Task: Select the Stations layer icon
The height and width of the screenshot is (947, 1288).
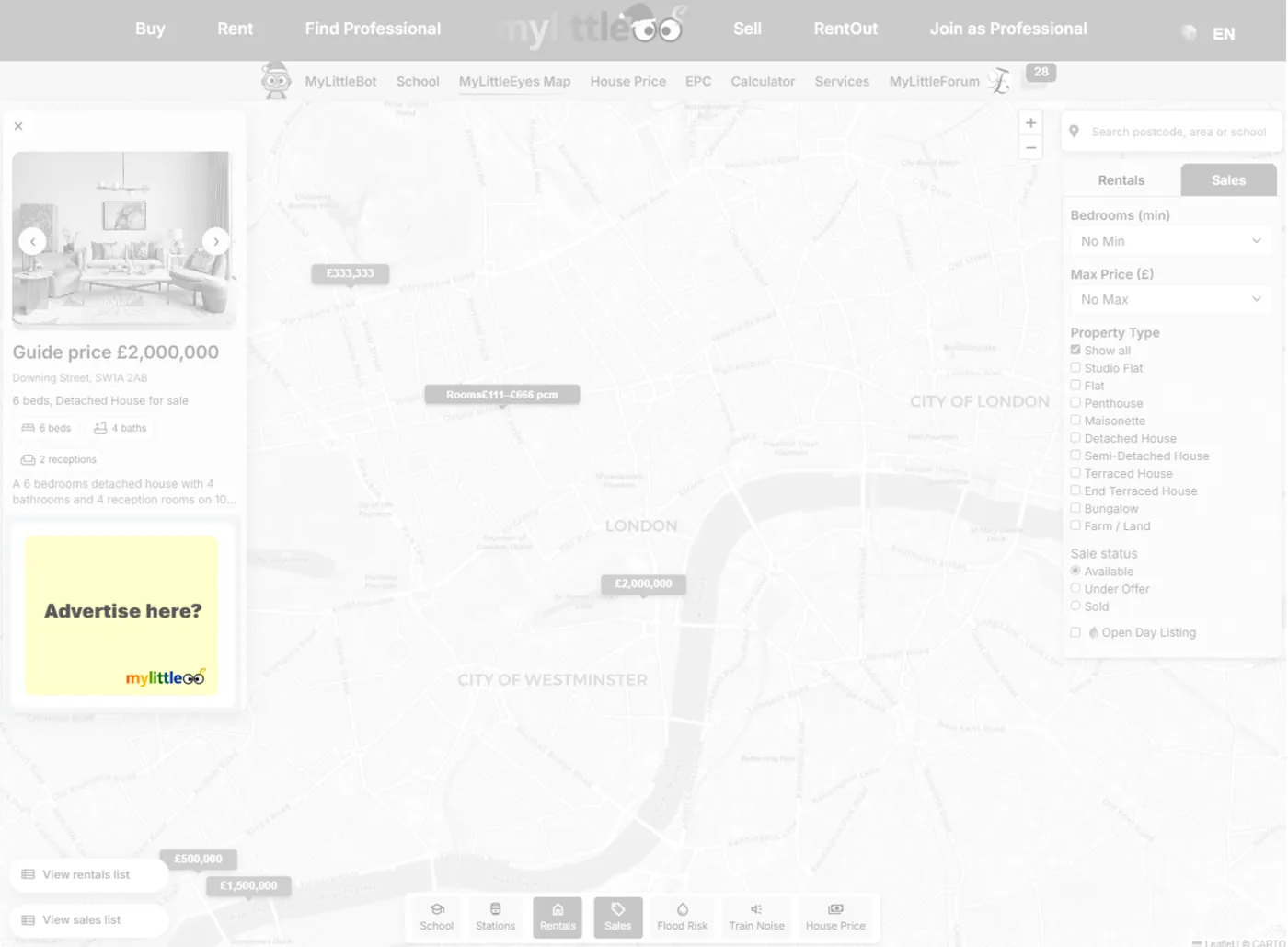Action: point(495,917)
